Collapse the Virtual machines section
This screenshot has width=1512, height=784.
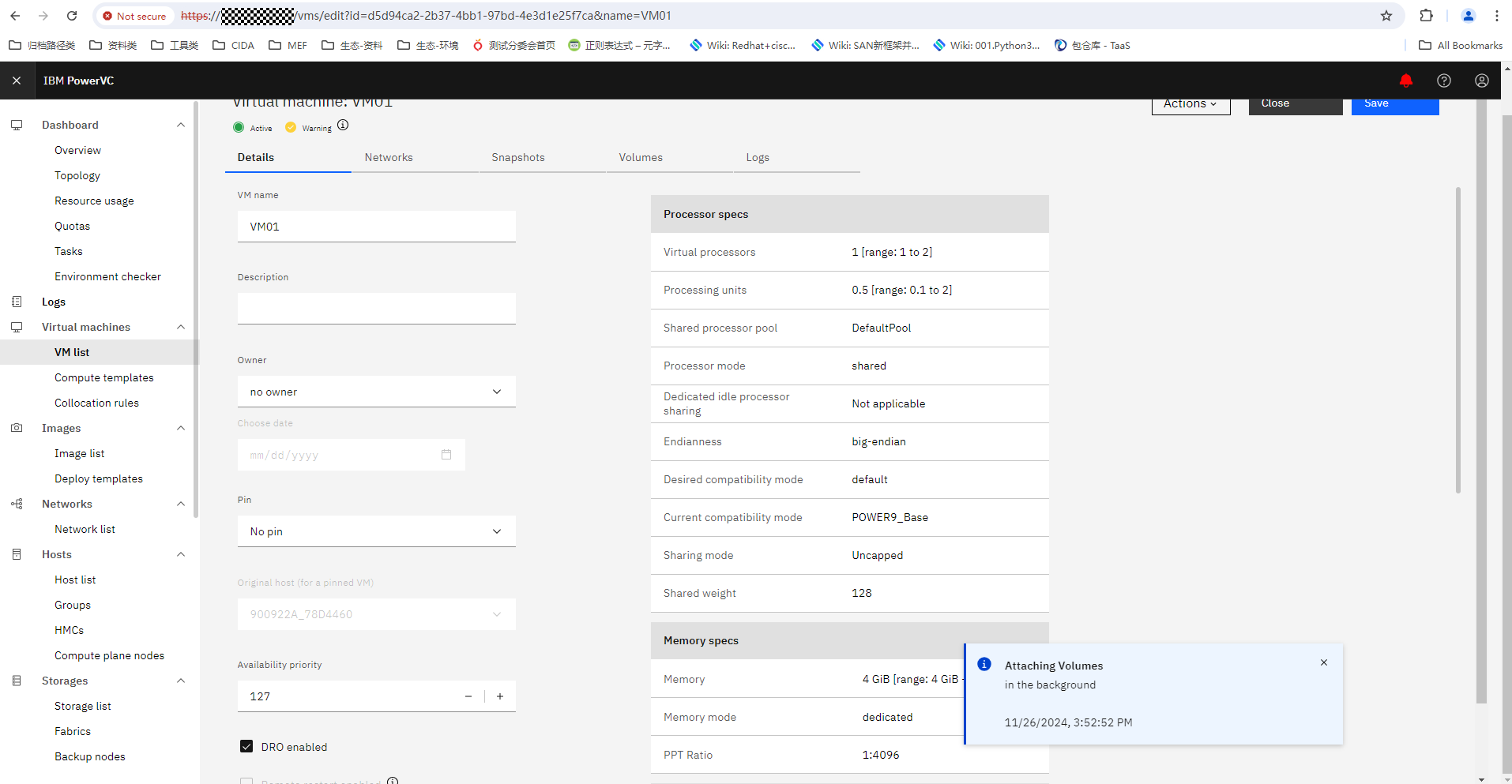[x=181, y=327]
